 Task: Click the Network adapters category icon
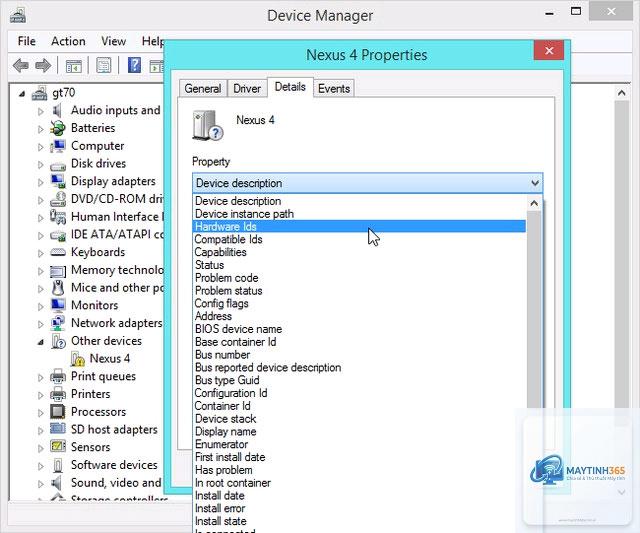pyautogui.click(x=58, y=323)
